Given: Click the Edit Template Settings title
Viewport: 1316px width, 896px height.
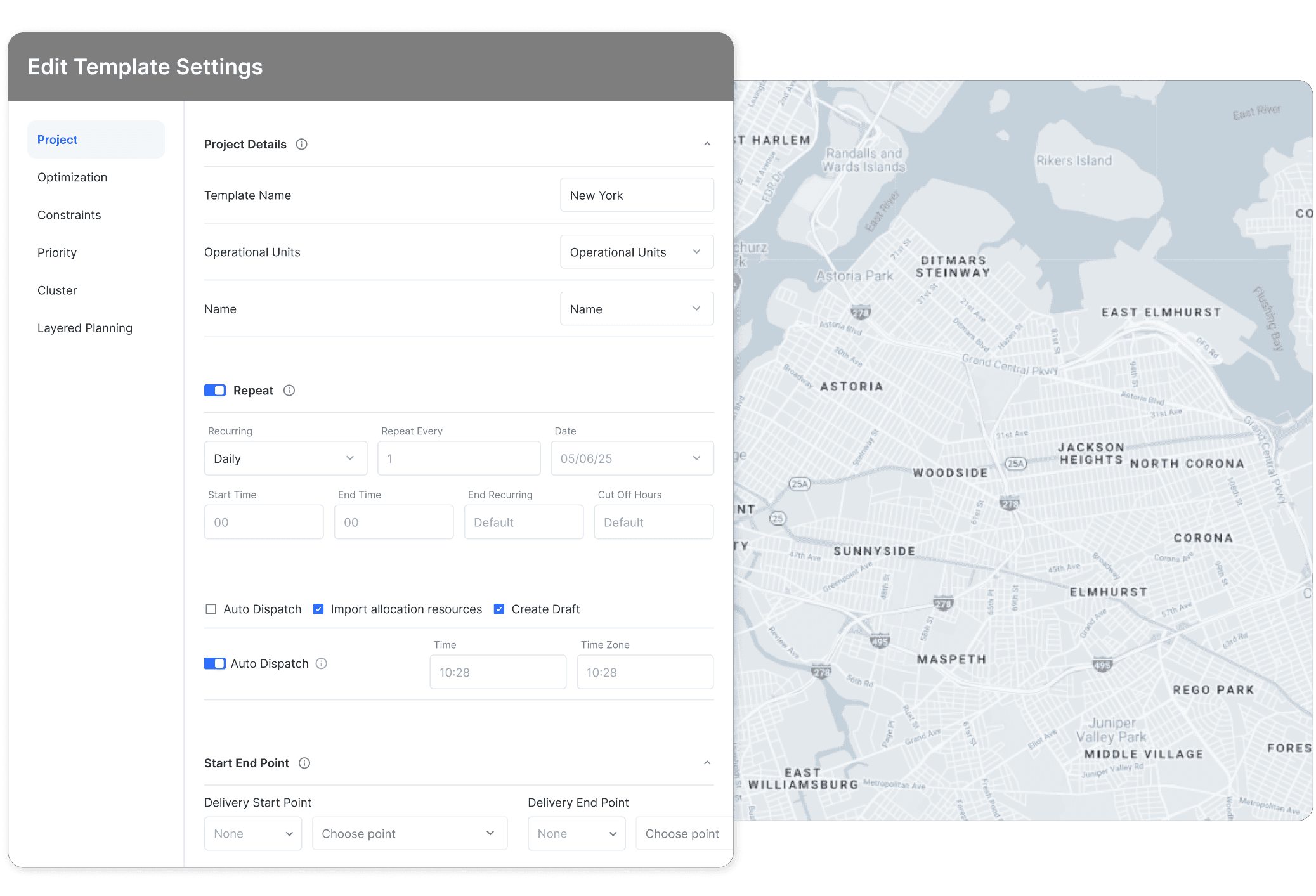Looking at the screenshot, I should coord(145,67).
